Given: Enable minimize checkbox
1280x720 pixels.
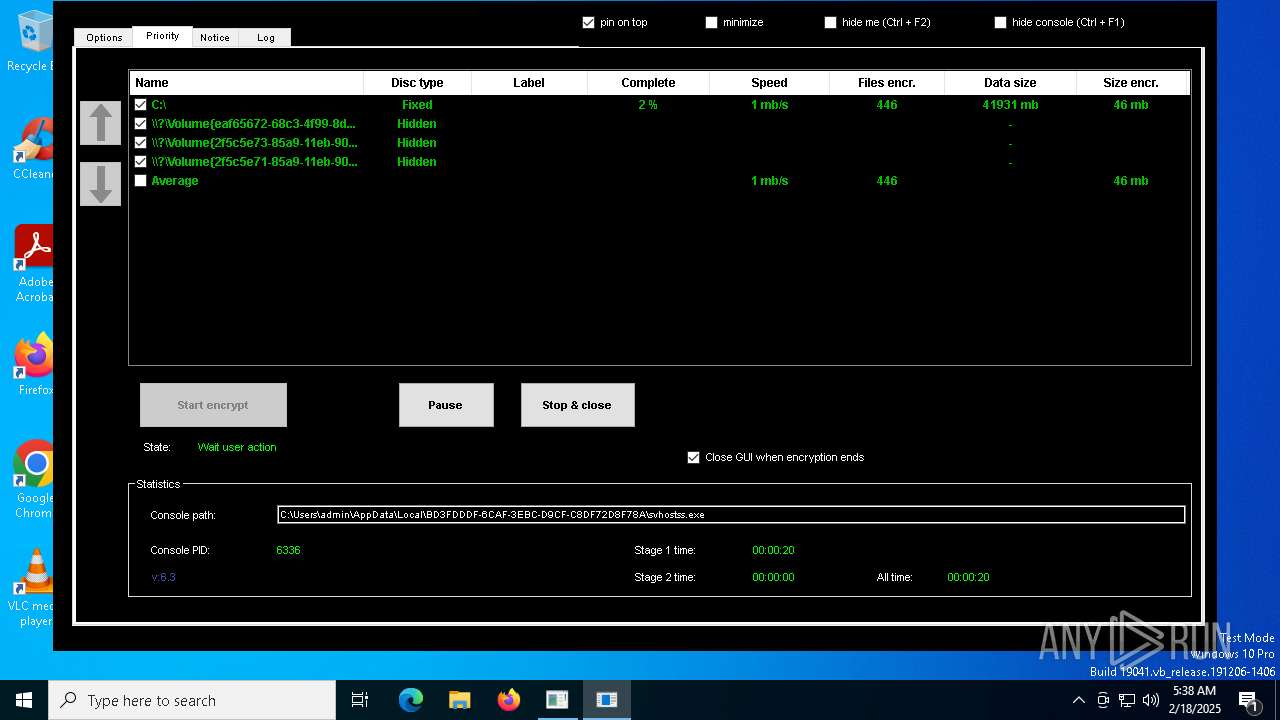Looking at the screenshot, I should click(711, 22).
